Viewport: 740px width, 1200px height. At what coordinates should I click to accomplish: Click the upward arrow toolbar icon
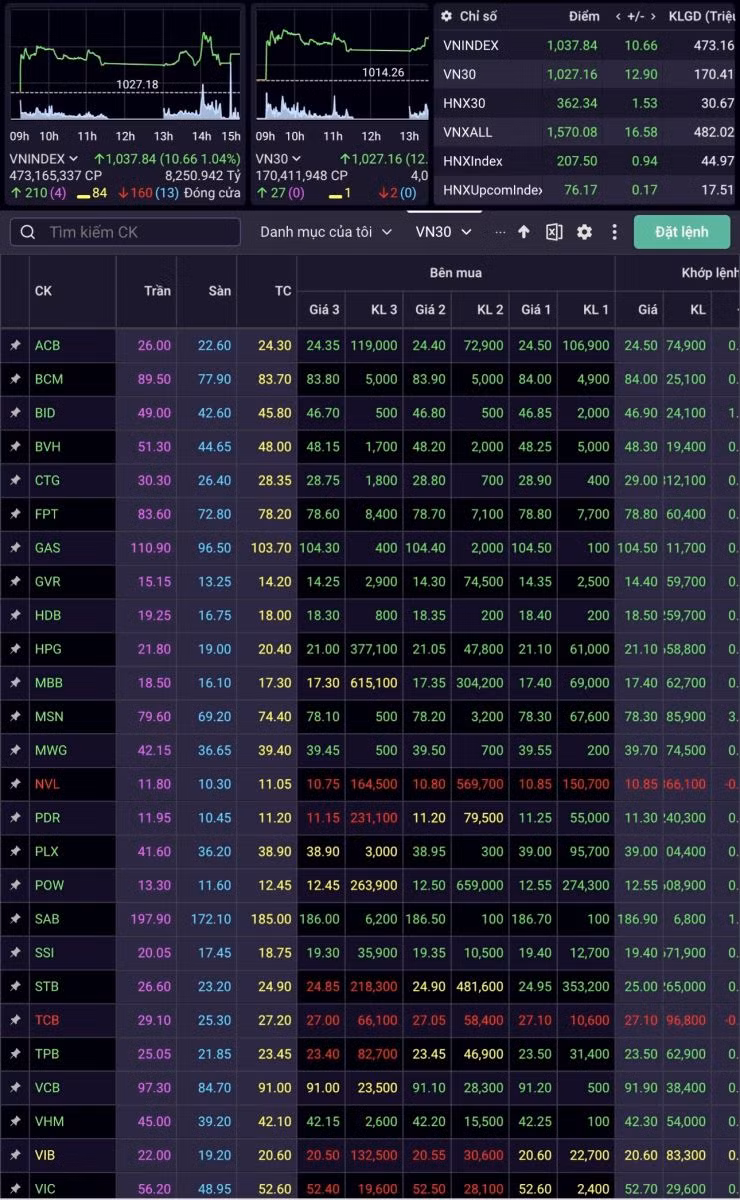pyautogui.click(x=524, y=232)
